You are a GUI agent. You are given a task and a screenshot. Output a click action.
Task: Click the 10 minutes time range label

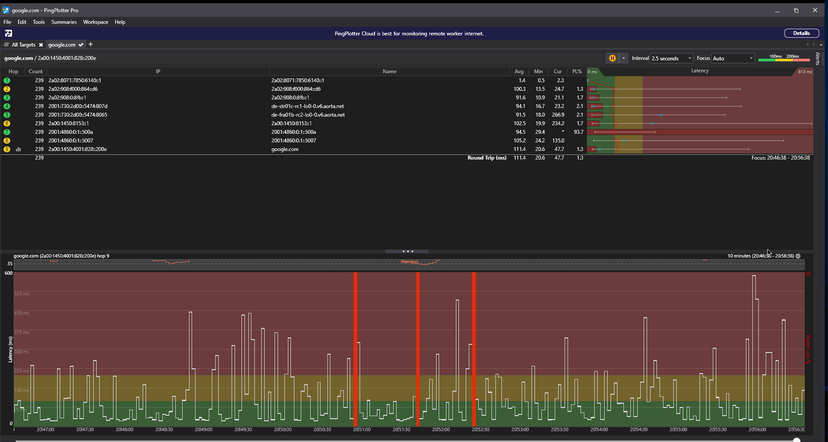(x=760, y=256)
